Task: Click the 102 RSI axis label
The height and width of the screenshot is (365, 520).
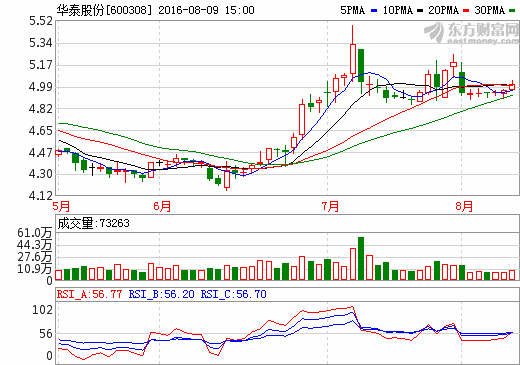Action: pos(42,310)
